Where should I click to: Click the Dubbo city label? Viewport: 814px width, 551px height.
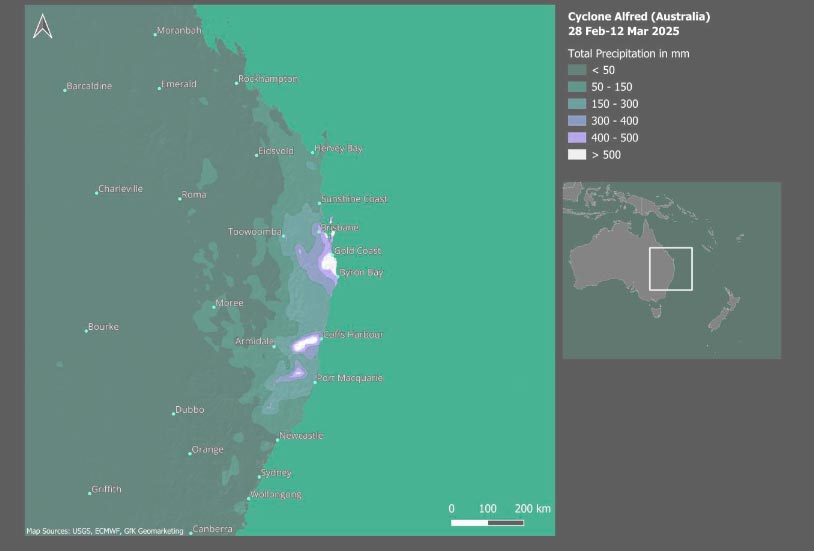(x=189, y=410)
